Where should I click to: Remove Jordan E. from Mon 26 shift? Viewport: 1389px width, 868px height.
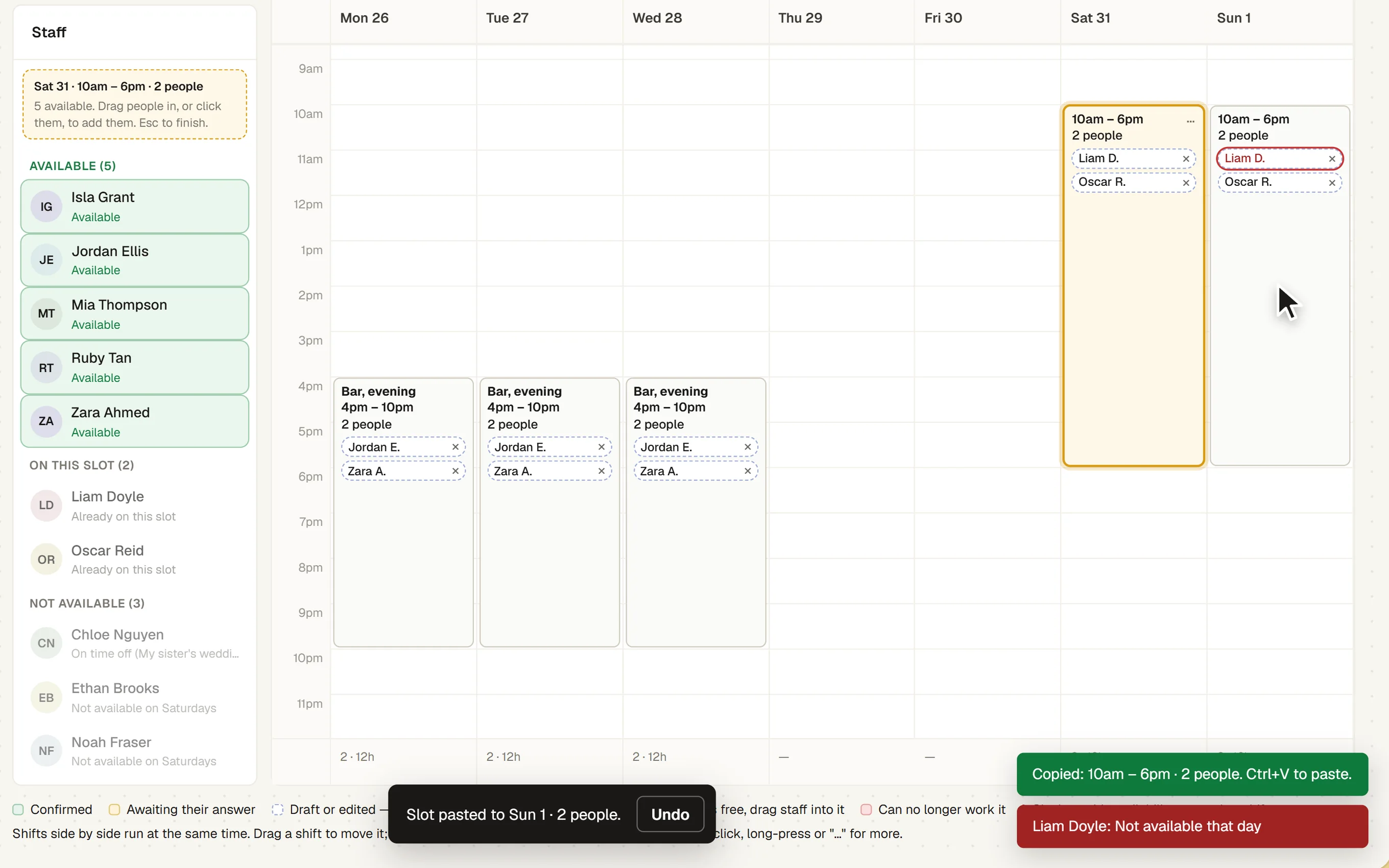[x=455, y=447]
